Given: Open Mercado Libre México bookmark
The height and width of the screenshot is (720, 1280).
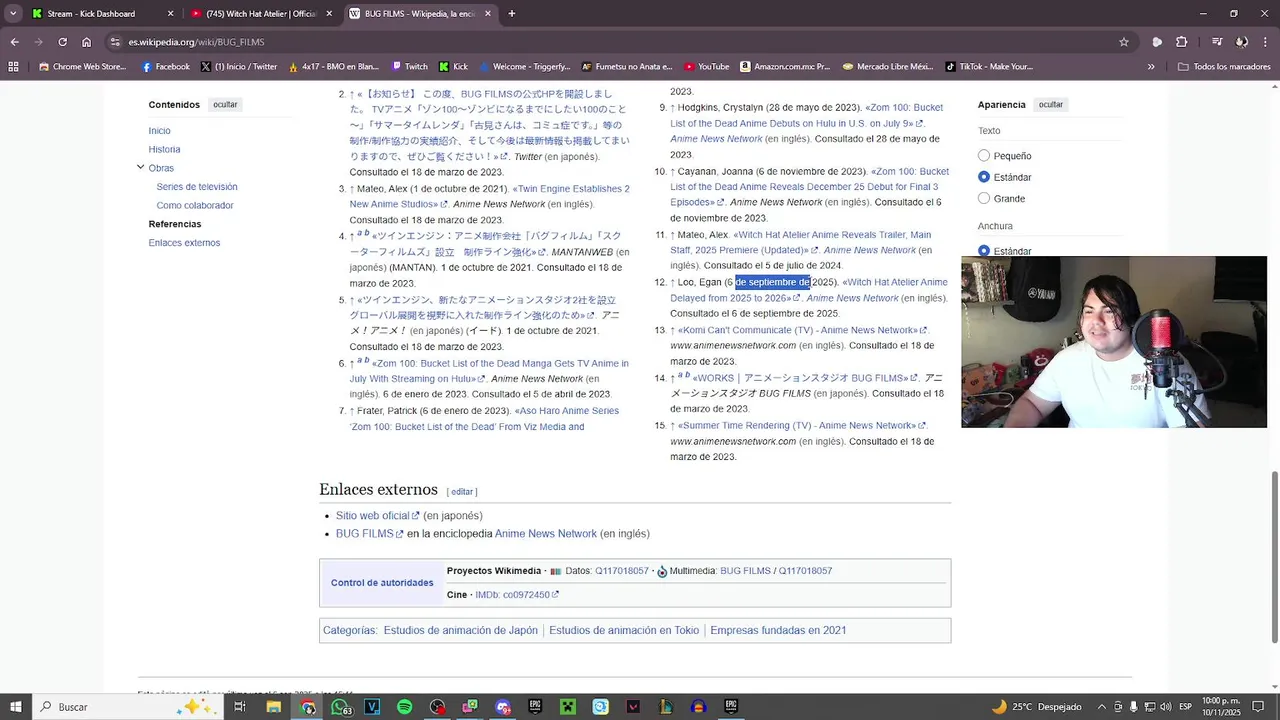Looking at the screenshot, I should pyautogui.click(x=887, y=67).
